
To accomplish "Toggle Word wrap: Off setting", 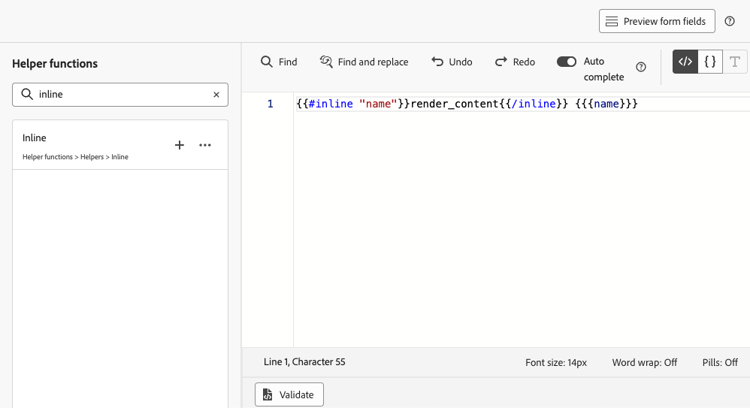I will tap(644, 363).
